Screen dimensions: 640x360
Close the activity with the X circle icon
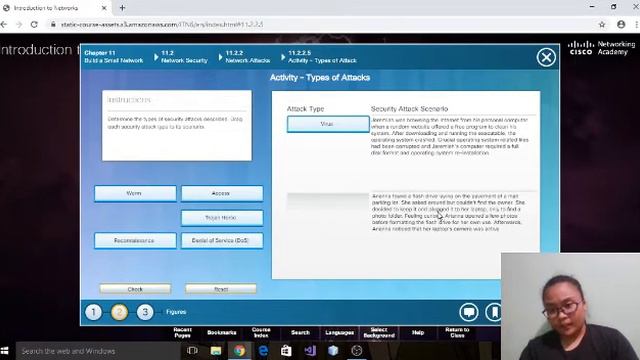[546, 57]
